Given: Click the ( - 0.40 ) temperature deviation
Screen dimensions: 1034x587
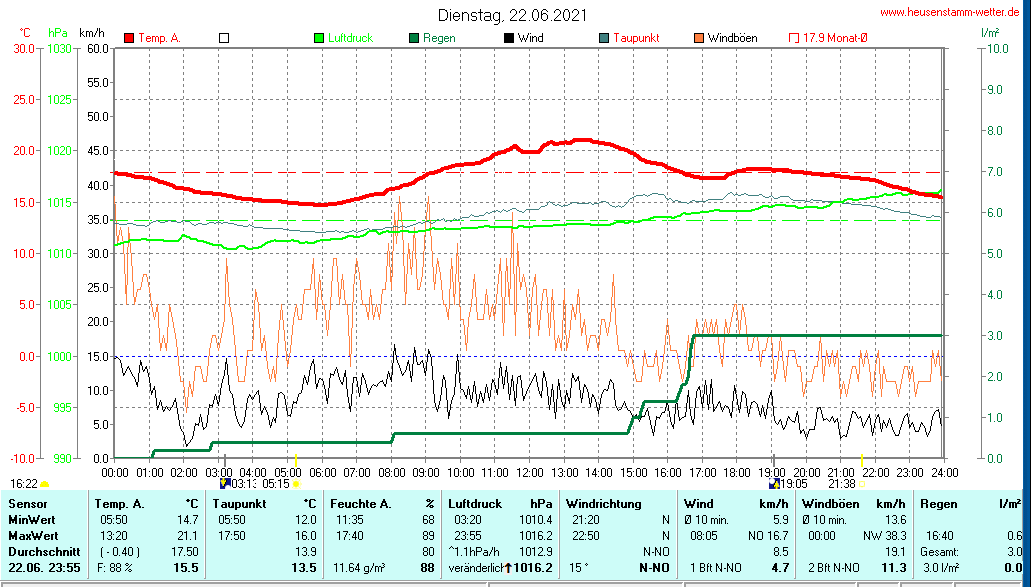Looking at the screenshot, I should coord(120,551).
